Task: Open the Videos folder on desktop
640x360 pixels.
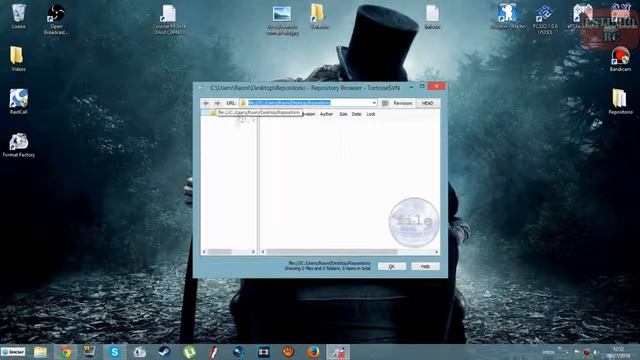Action: click(x=18, y=59)
